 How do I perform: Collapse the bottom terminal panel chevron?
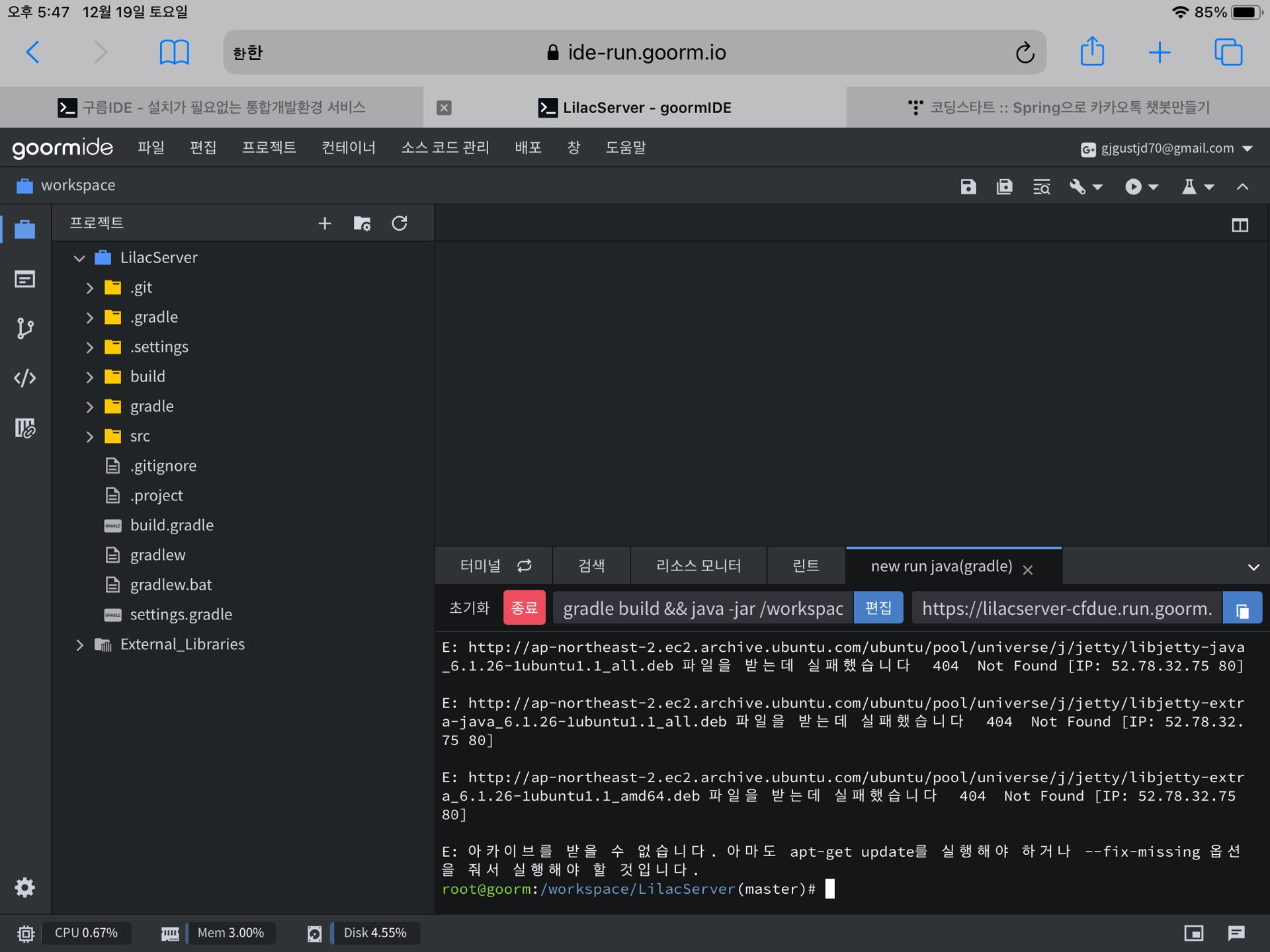tap(1253, 567)
